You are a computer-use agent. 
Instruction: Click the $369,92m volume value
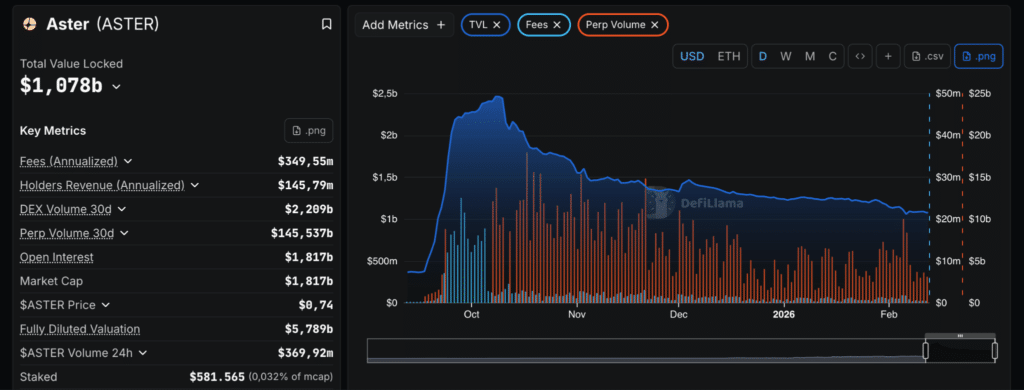tap(306, 353)
